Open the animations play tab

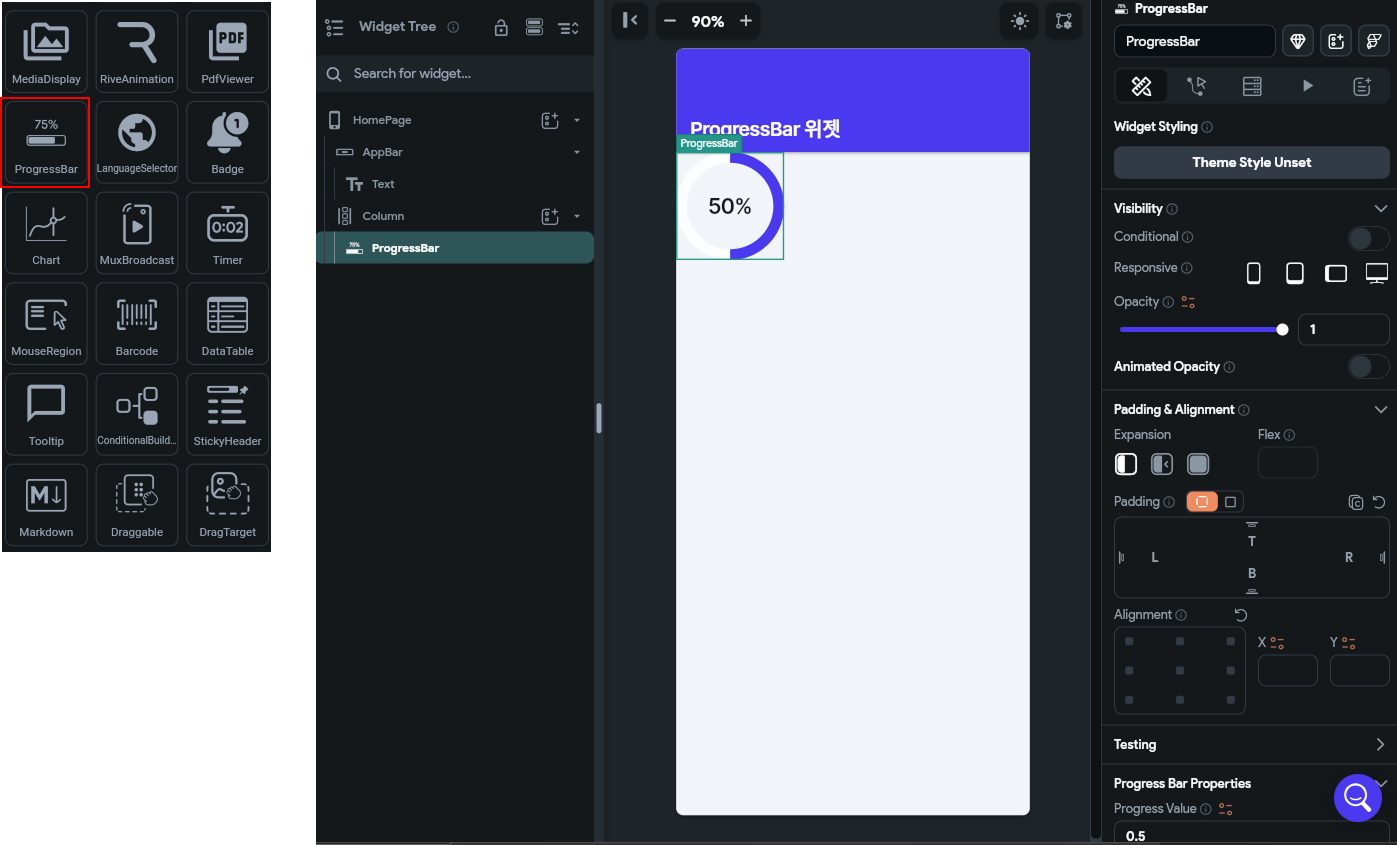(1307, 86)
